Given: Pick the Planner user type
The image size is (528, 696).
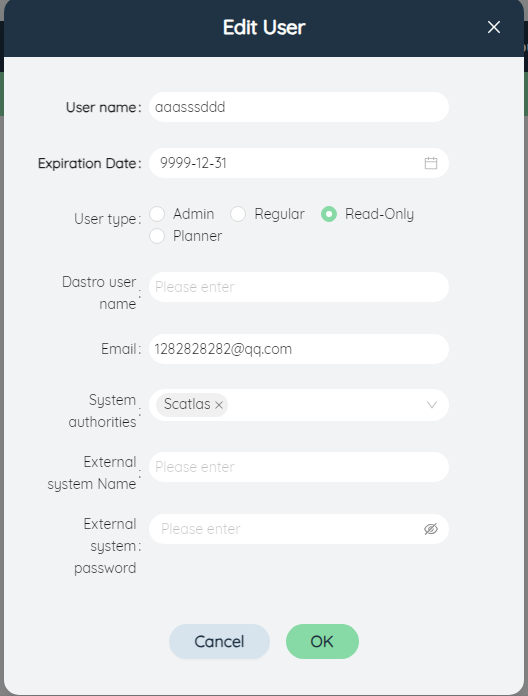Looking at the screenshot, I should [157, 236].
